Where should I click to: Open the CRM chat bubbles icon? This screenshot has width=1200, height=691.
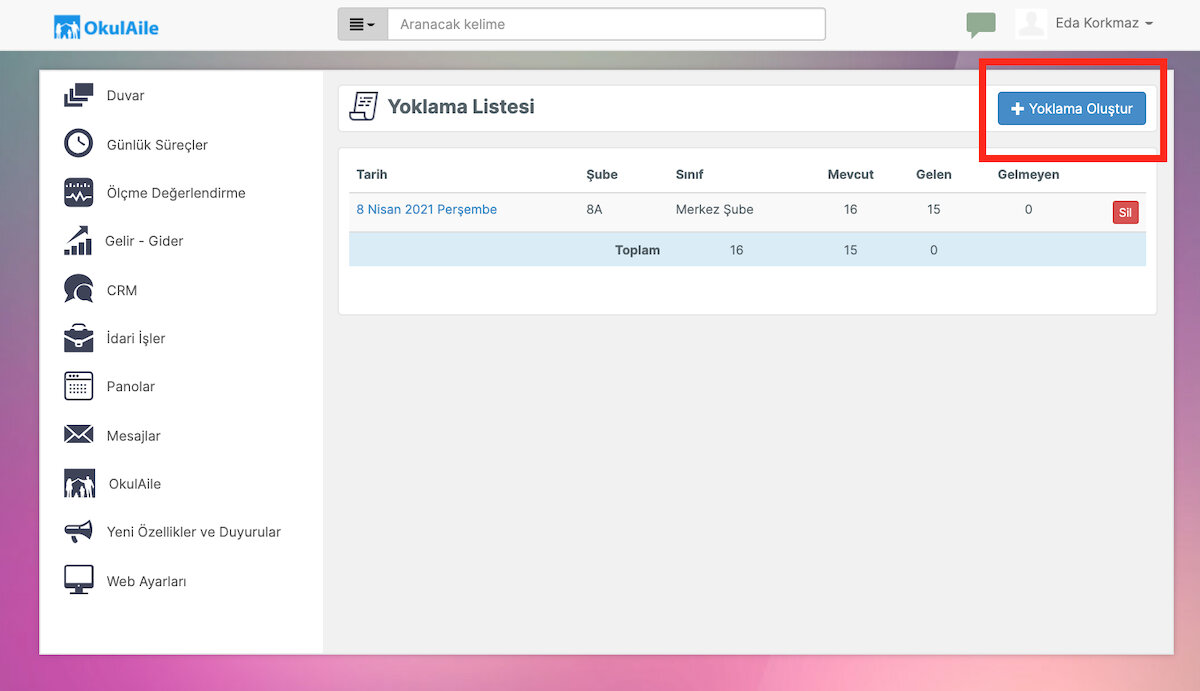[78, 290]
